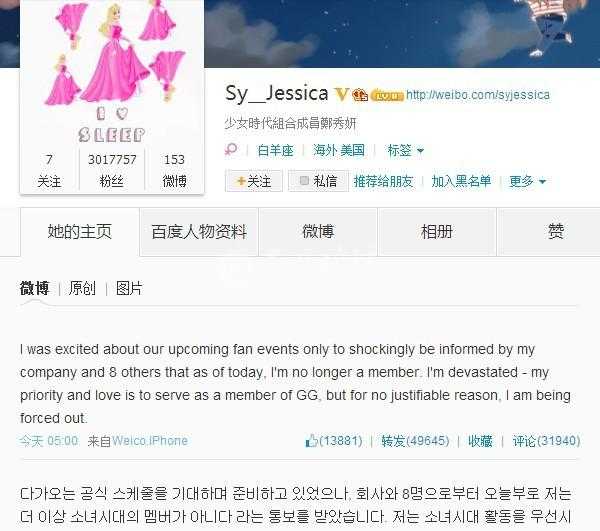This screenshot has width=600, height=531.
Task: Click the orange level badge before the profile URL
Action: [387, 95]
